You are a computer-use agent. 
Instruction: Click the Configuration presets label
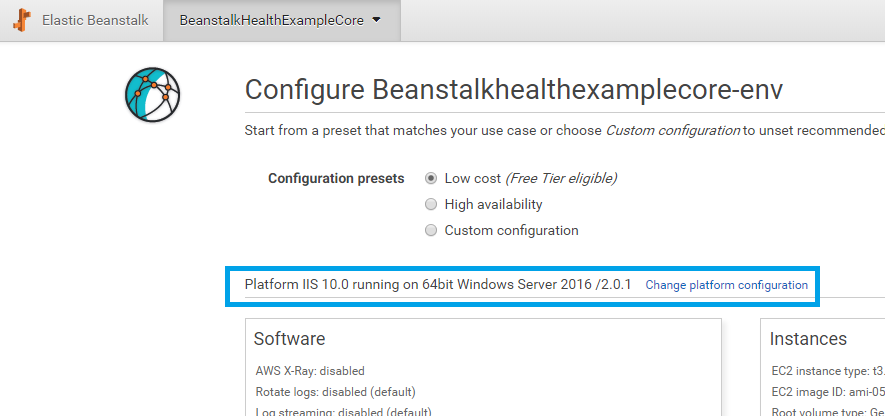point(336,179)
